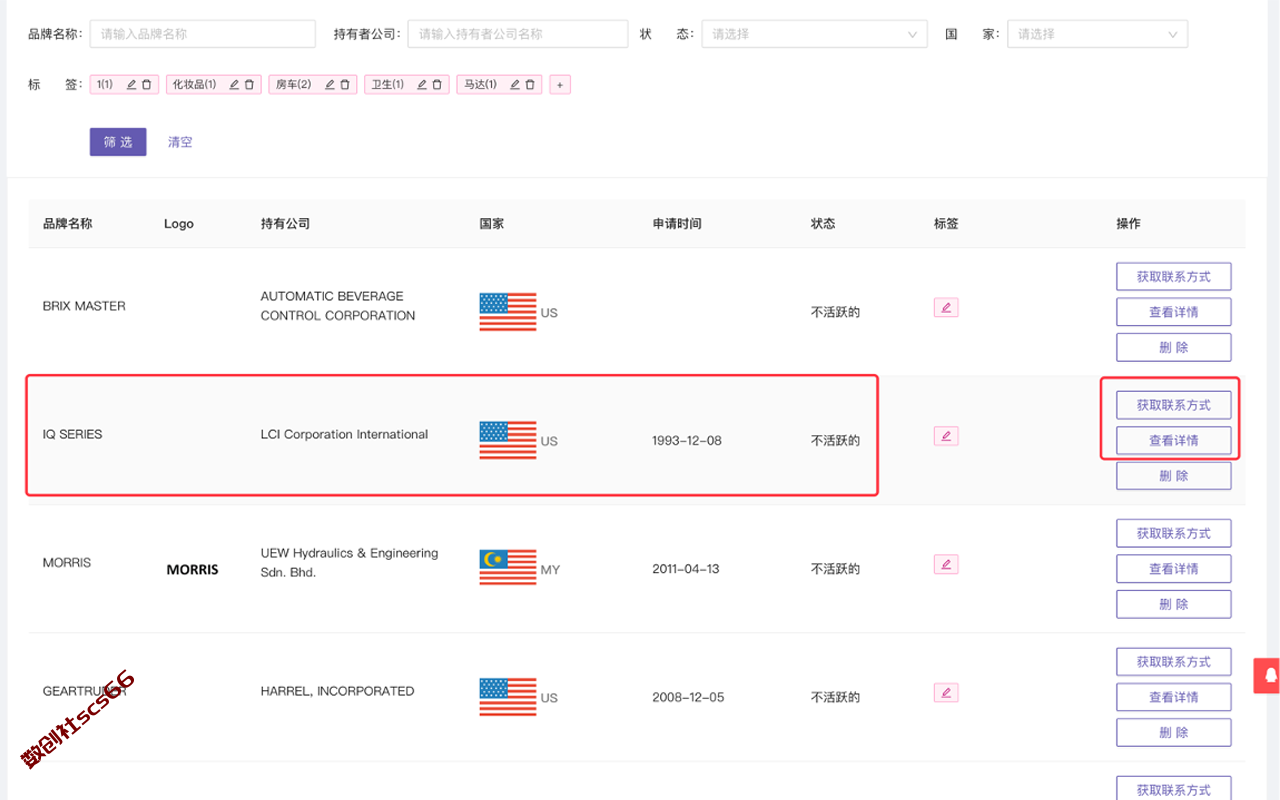The width and height of the screenshot is (1280, 800).
Task: Edit tags for MORRIS row
Action: coord(945,565)
